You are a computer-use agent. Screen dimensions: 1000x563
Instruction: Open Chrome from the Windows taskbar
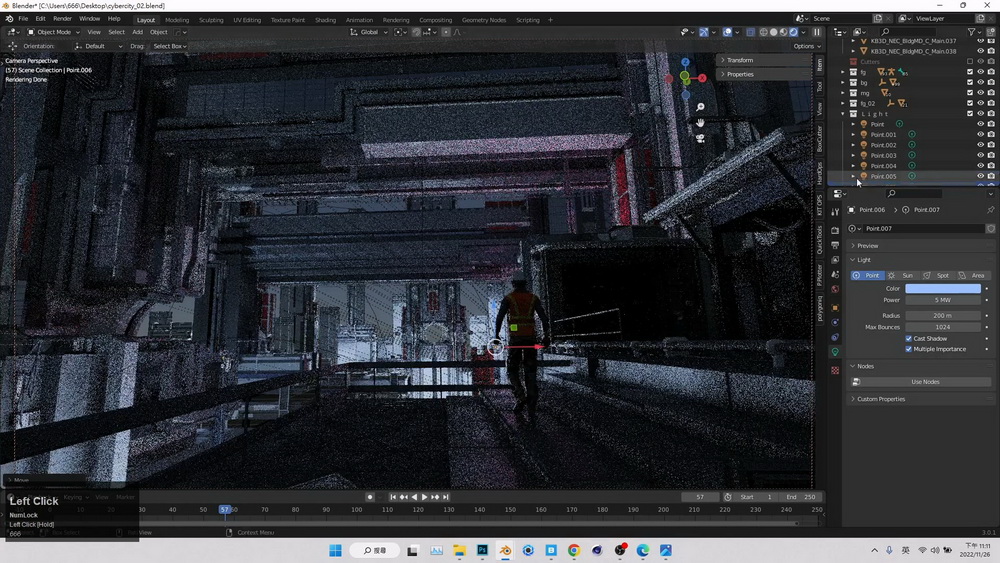point(574,550)
